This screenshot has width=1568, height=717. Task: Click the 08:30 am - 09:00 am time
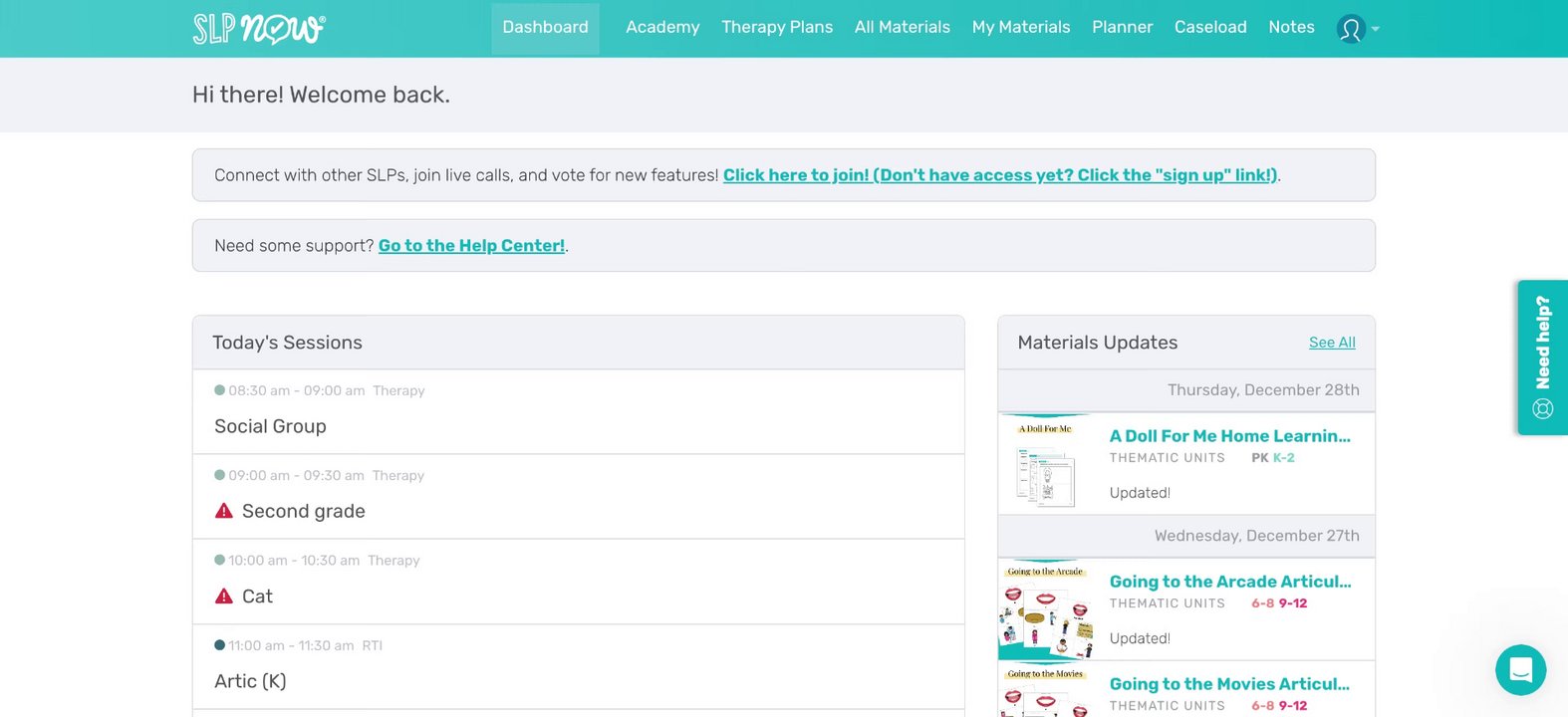click(x=297, y=390)
